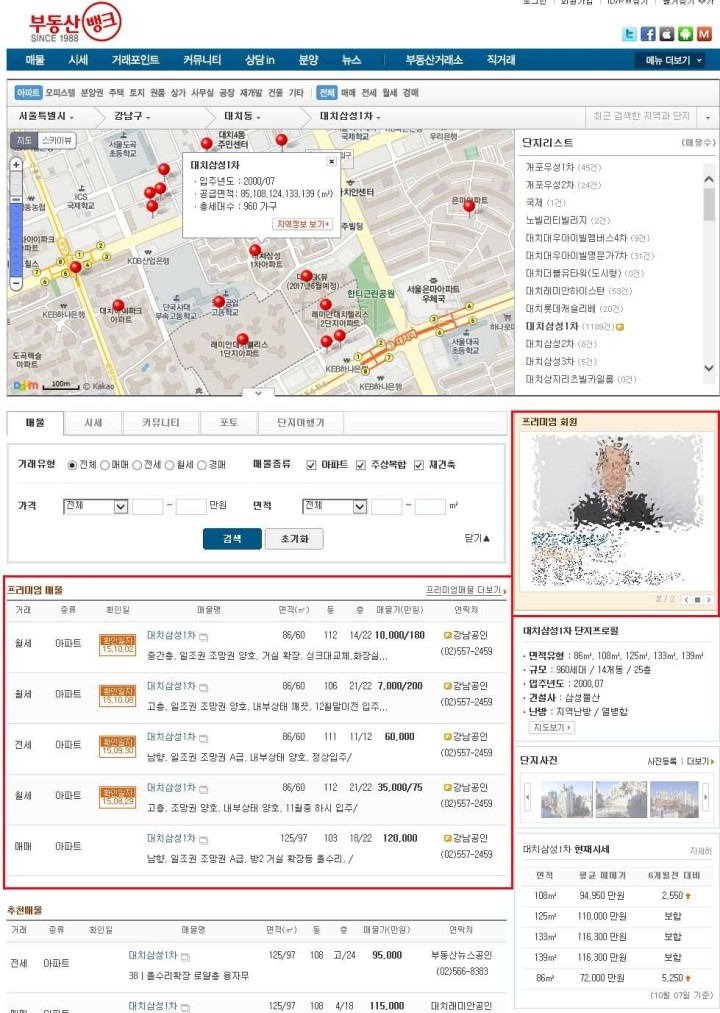
Task: Open the 가격 select box
Action: 96,506
